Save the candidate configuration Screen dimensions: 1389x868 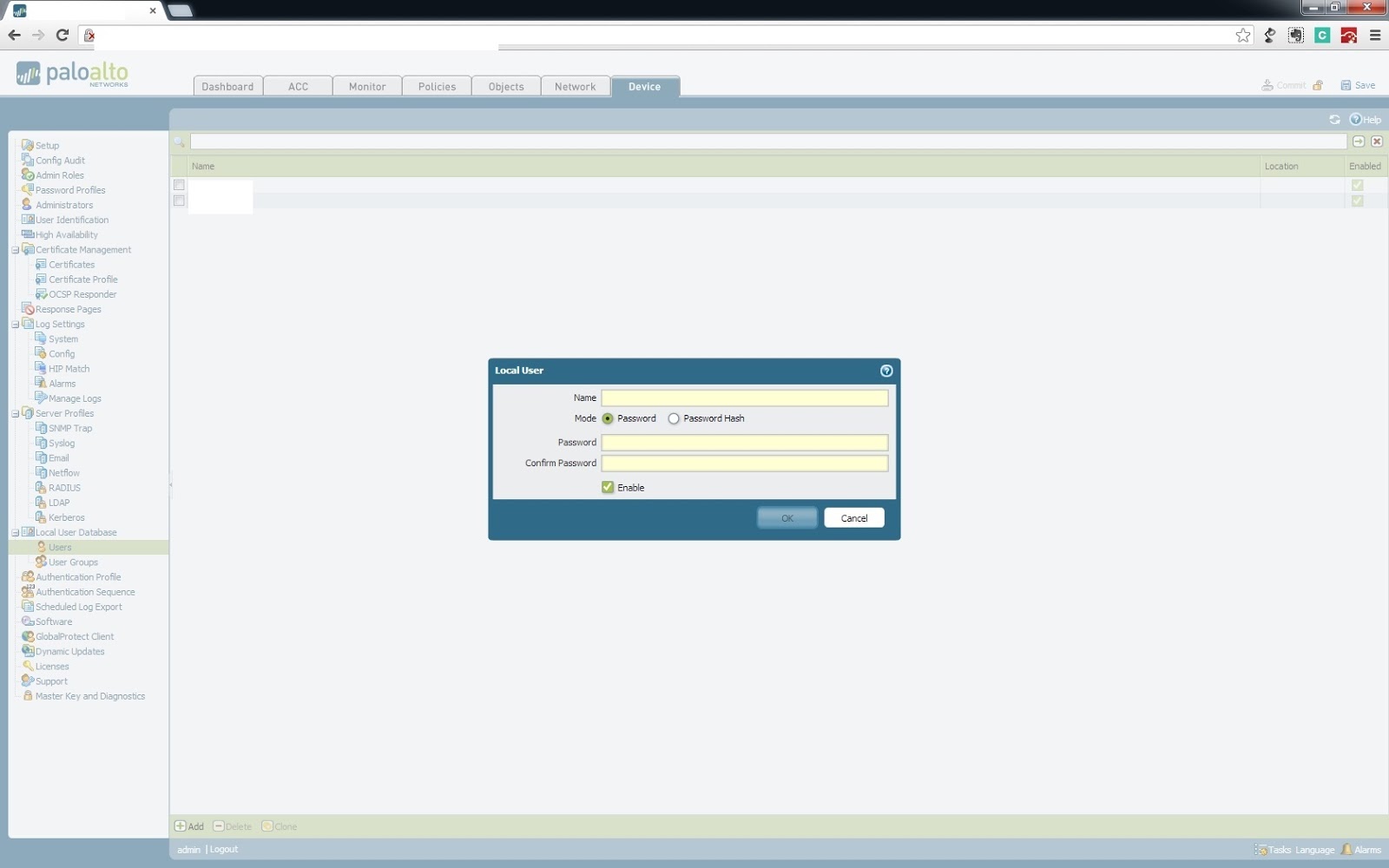1363,85
